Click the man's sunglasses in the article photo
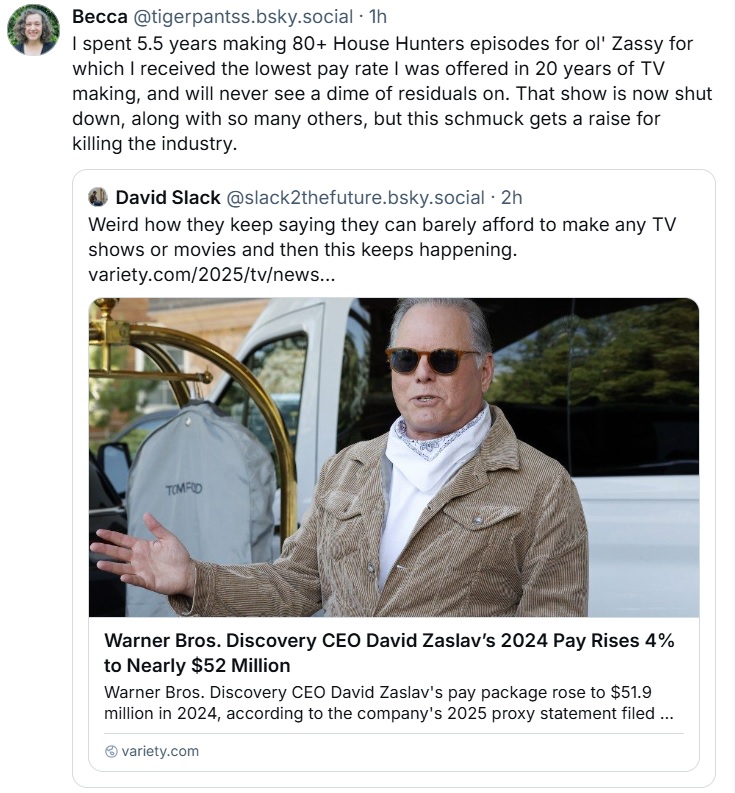Viewport: 735px width, 793px height. tap(432, 360)
